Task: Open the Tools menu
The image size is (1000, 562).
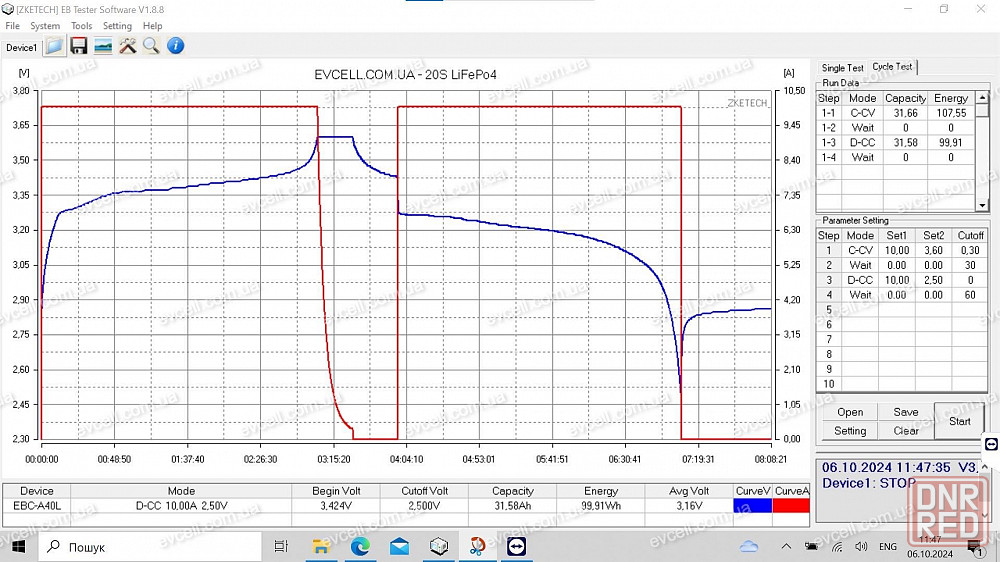Action: (82, 26)
